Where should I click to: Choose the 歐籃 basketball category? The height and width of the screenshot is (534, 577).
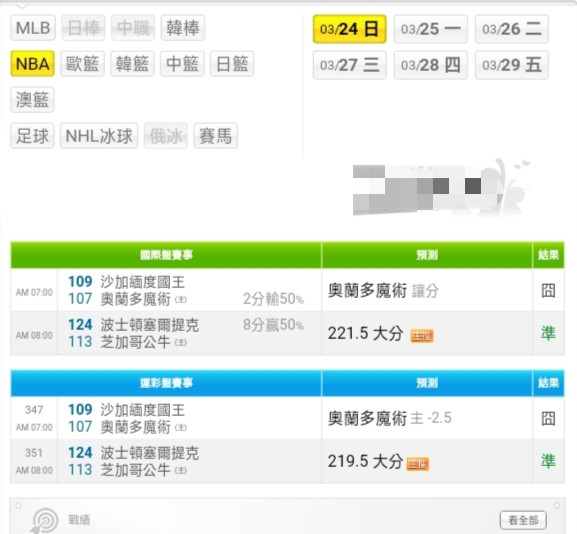pyautogui.click(x=82, y=64)
